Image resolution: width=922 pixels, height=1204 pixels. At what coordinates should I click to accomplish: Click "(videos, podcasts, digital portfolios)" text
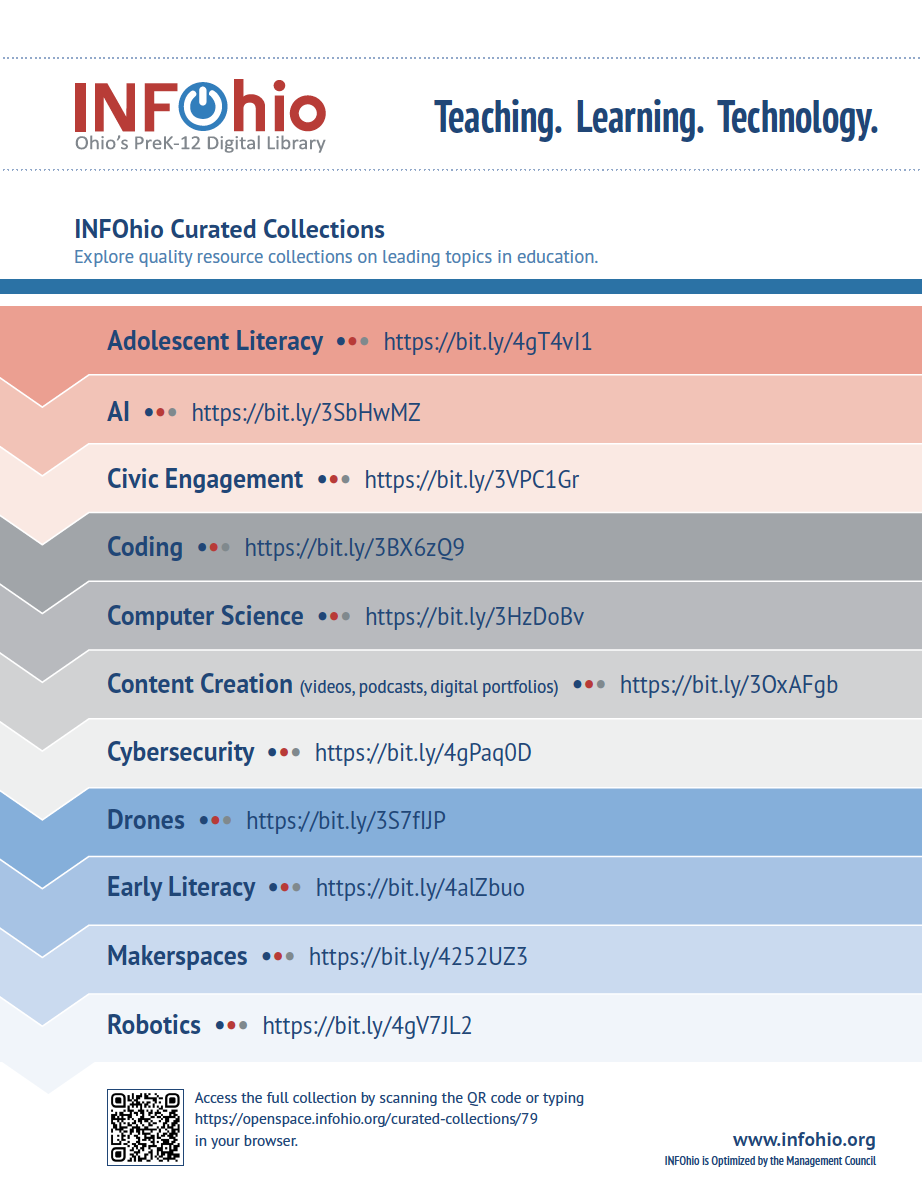click(x=429, y=687)
